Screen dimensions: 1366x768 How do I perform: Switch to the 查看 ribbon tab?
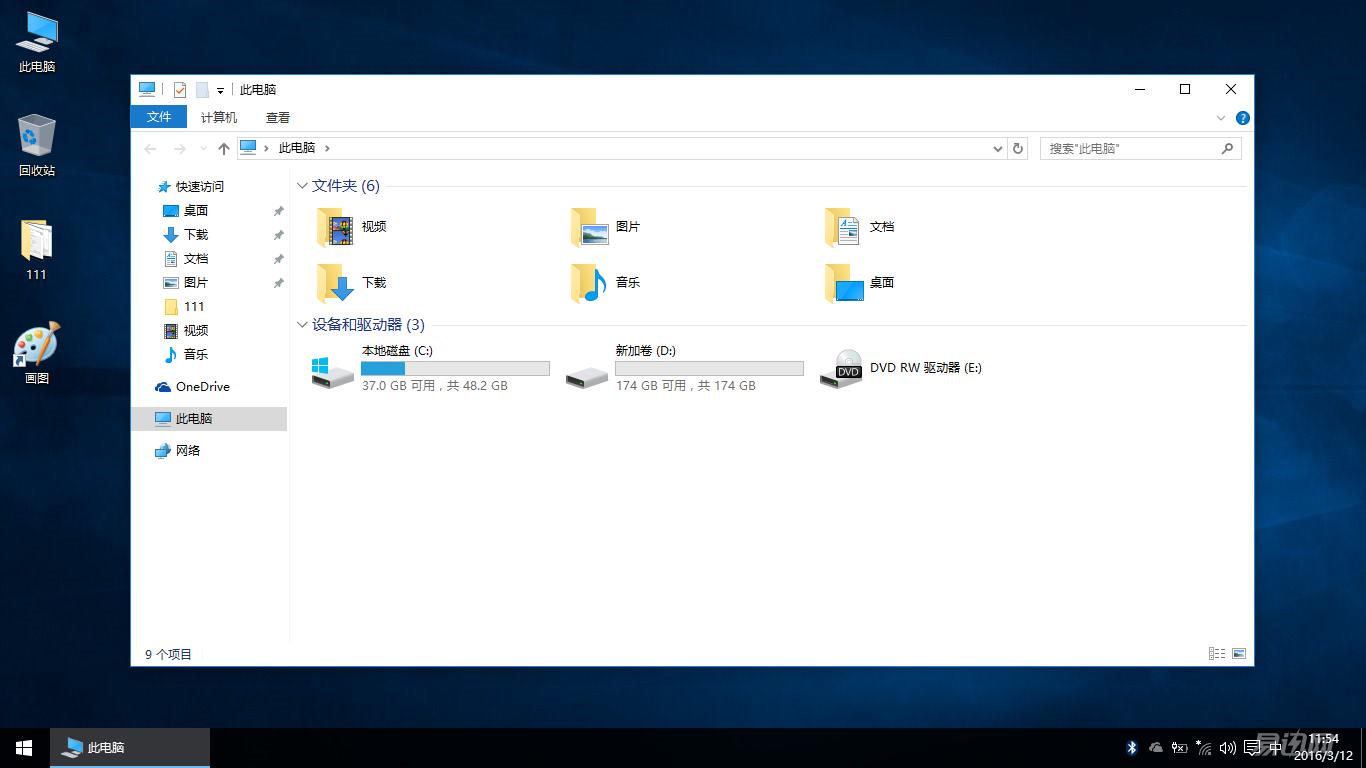(x=278, y=117)
